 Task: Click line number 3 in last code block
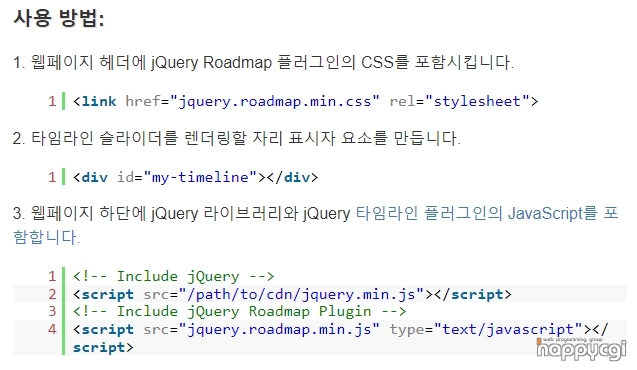(x=52, y=312)
